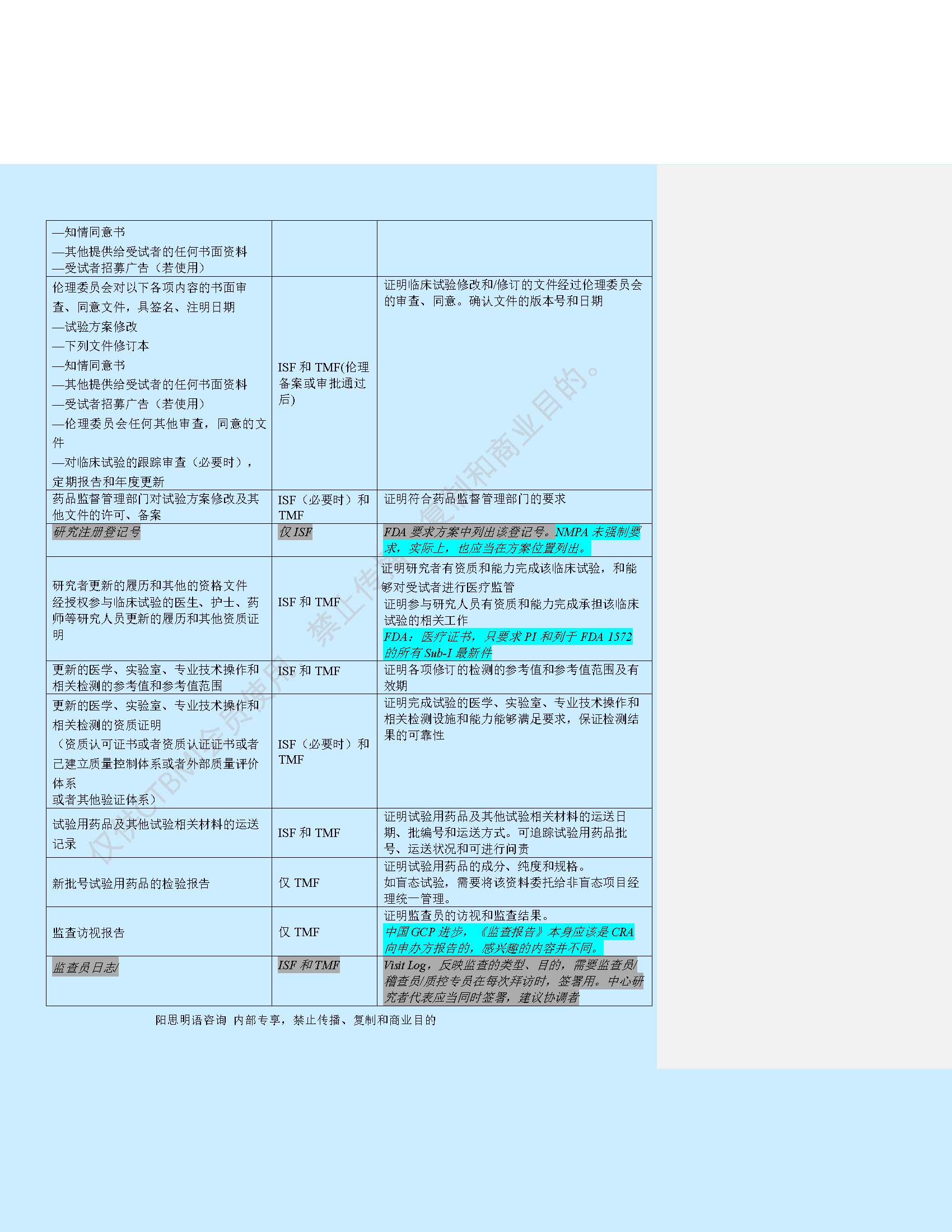Click 'Visit Log，反映监查的类型' text
952x1232 pixels.
point(455,965)
